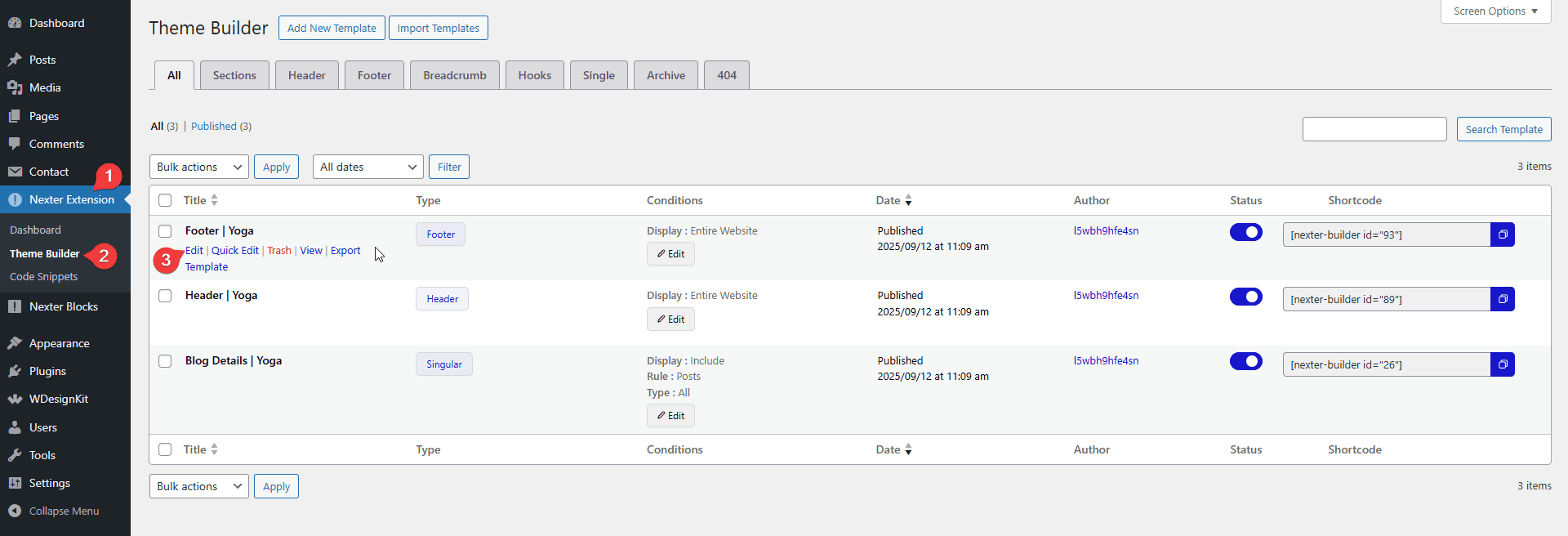Viewport: 1568px width, 536px height.
Task: Disable the Footer | Yoga status toggle
Action: [1245, 232]
